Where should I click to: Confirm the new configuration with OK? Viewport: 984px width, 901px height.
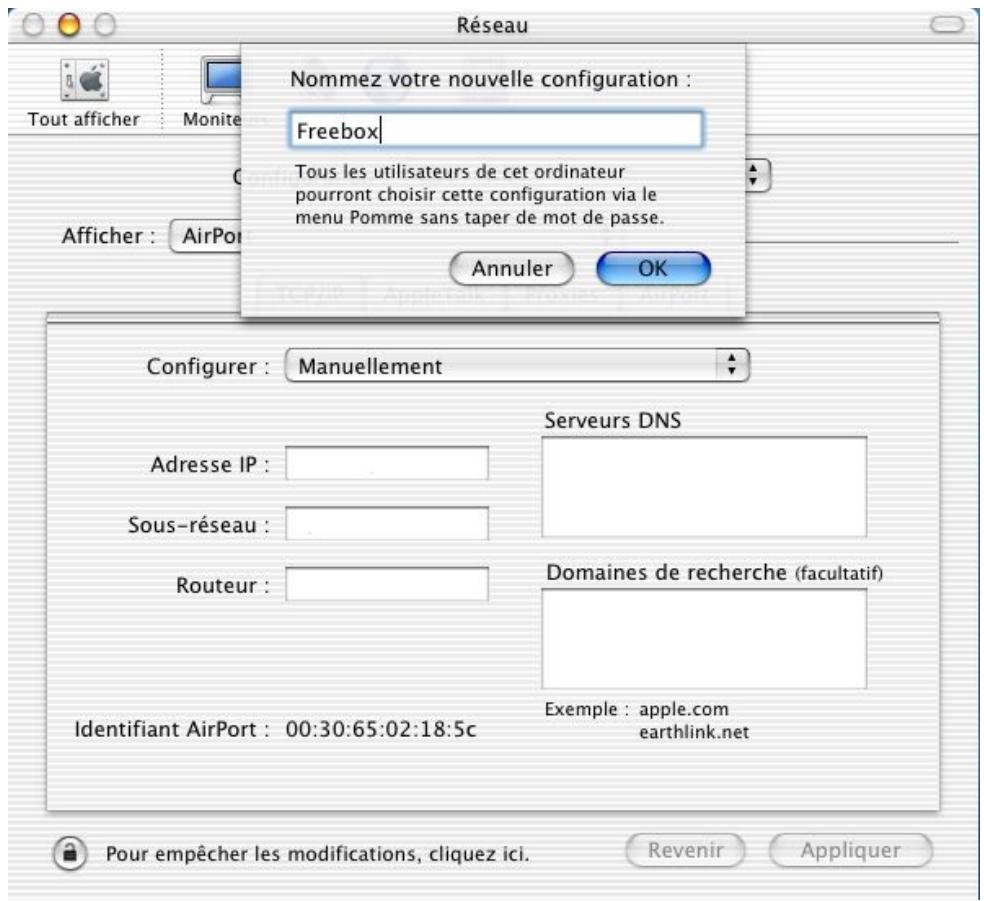tap(653, 269)
